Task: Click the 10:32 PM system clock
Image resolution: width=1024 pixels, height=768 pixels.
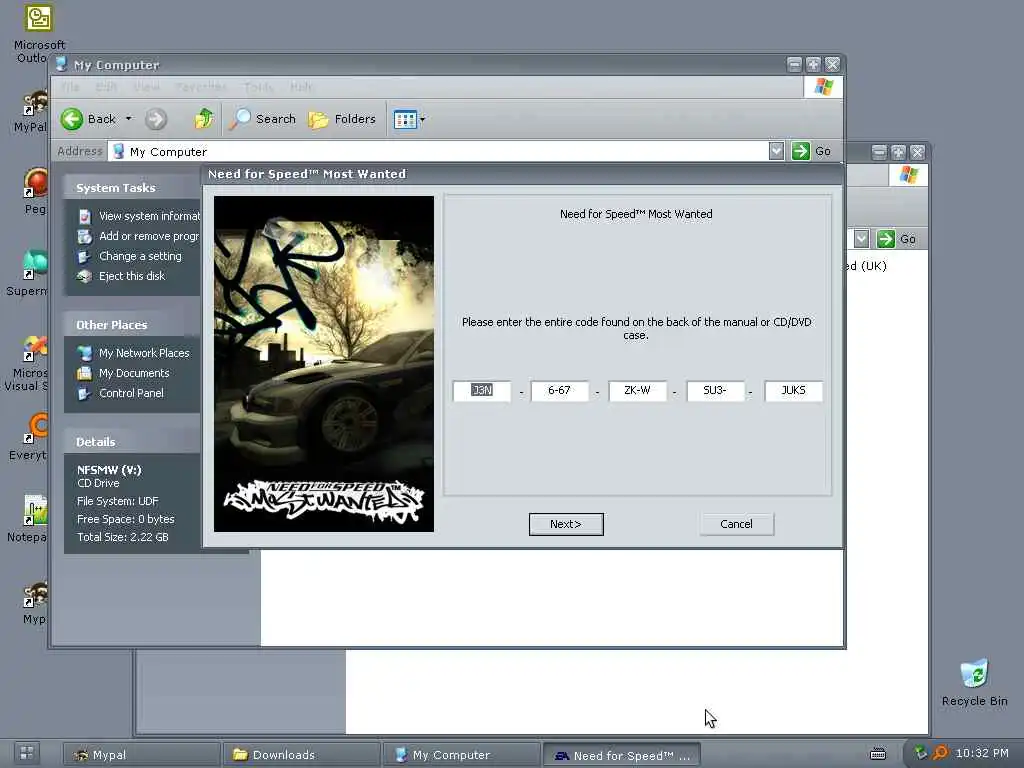Action: [982, 753]
